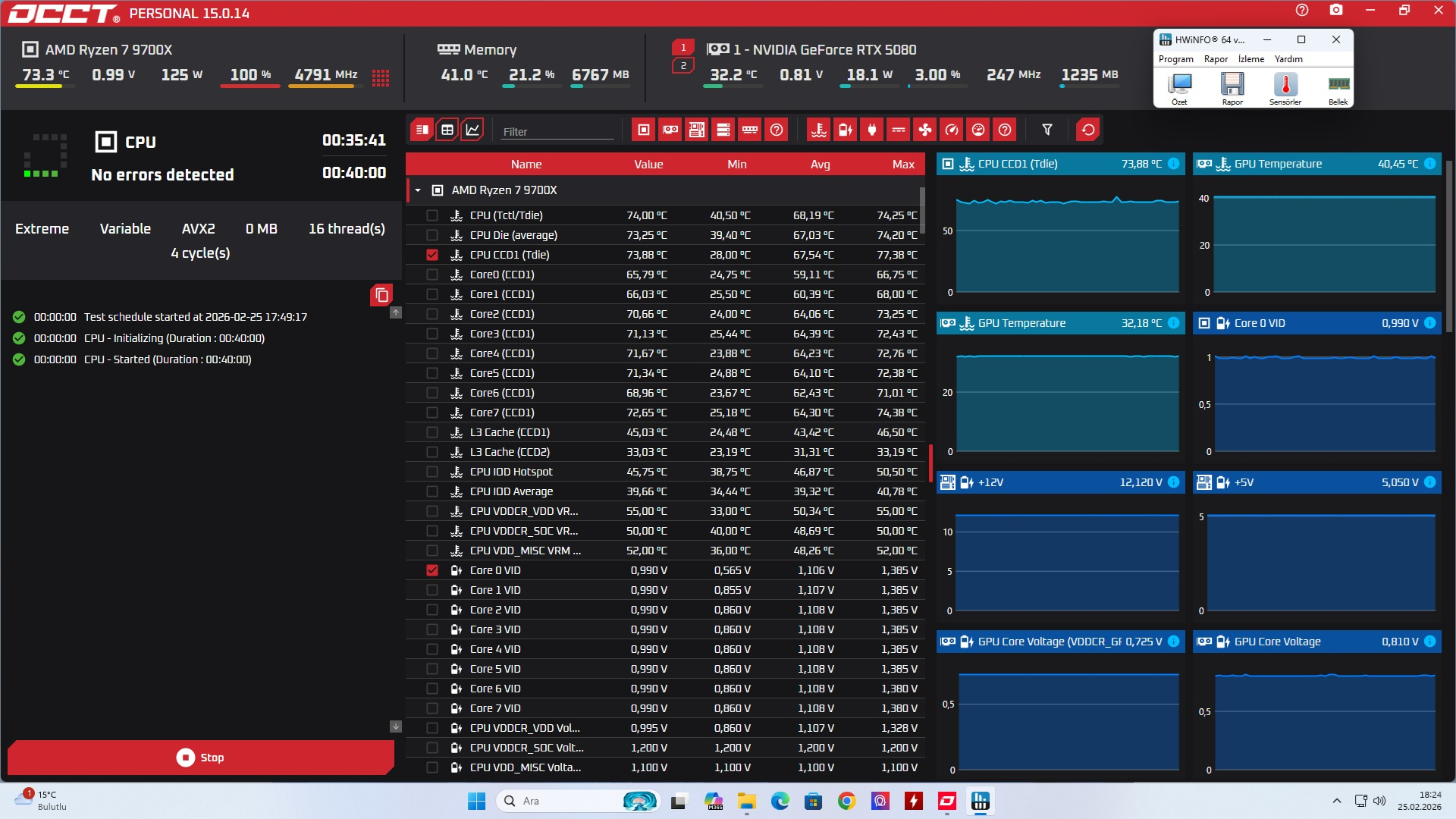The image size is (1456, 819).
Task: Toggle the frequency gauge sensor filter
Action: coord(952,130)
